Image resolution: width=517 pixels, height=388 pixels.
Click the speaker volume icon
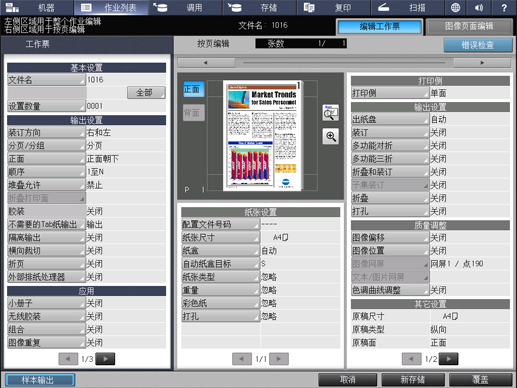pyautogui.click(x=479, y=7)
